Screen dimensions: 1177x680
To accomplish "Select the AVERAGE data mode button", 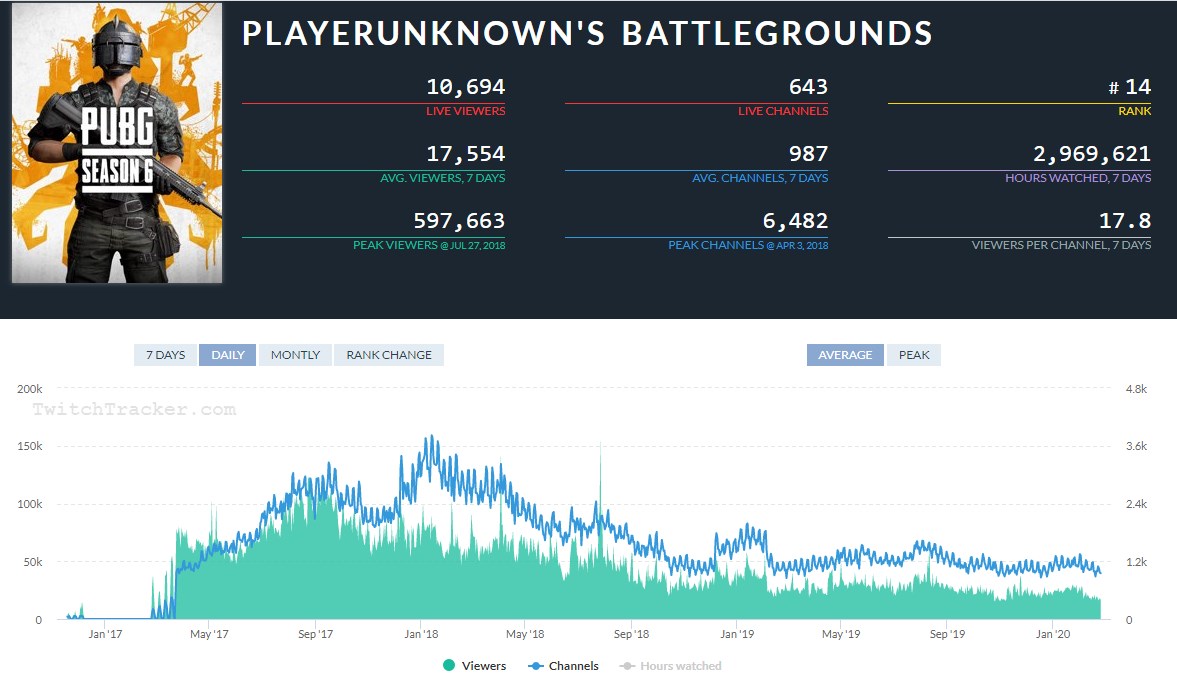I will click(x=845, y=355).
